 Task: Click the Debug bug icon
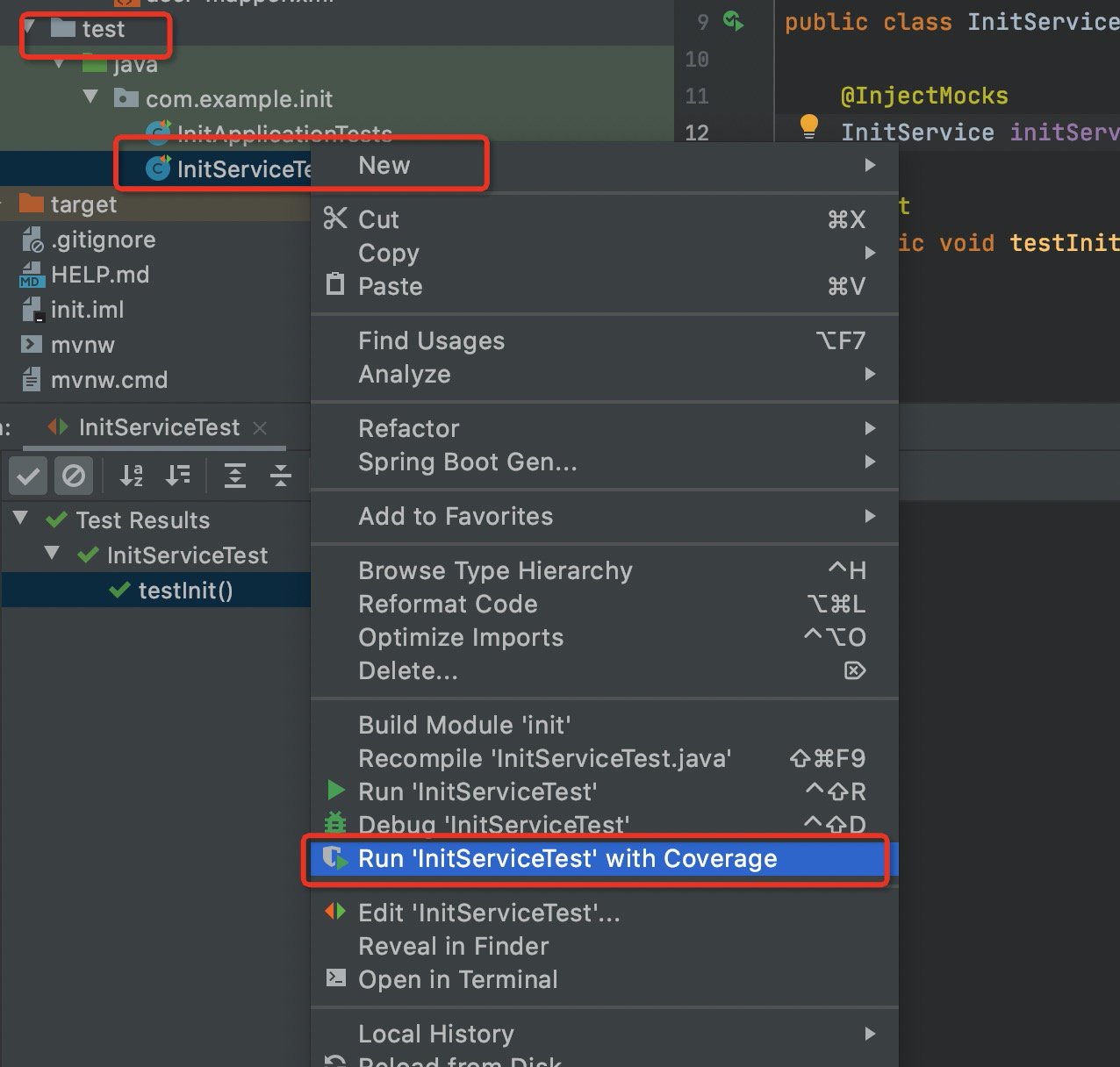coord(335,823)
